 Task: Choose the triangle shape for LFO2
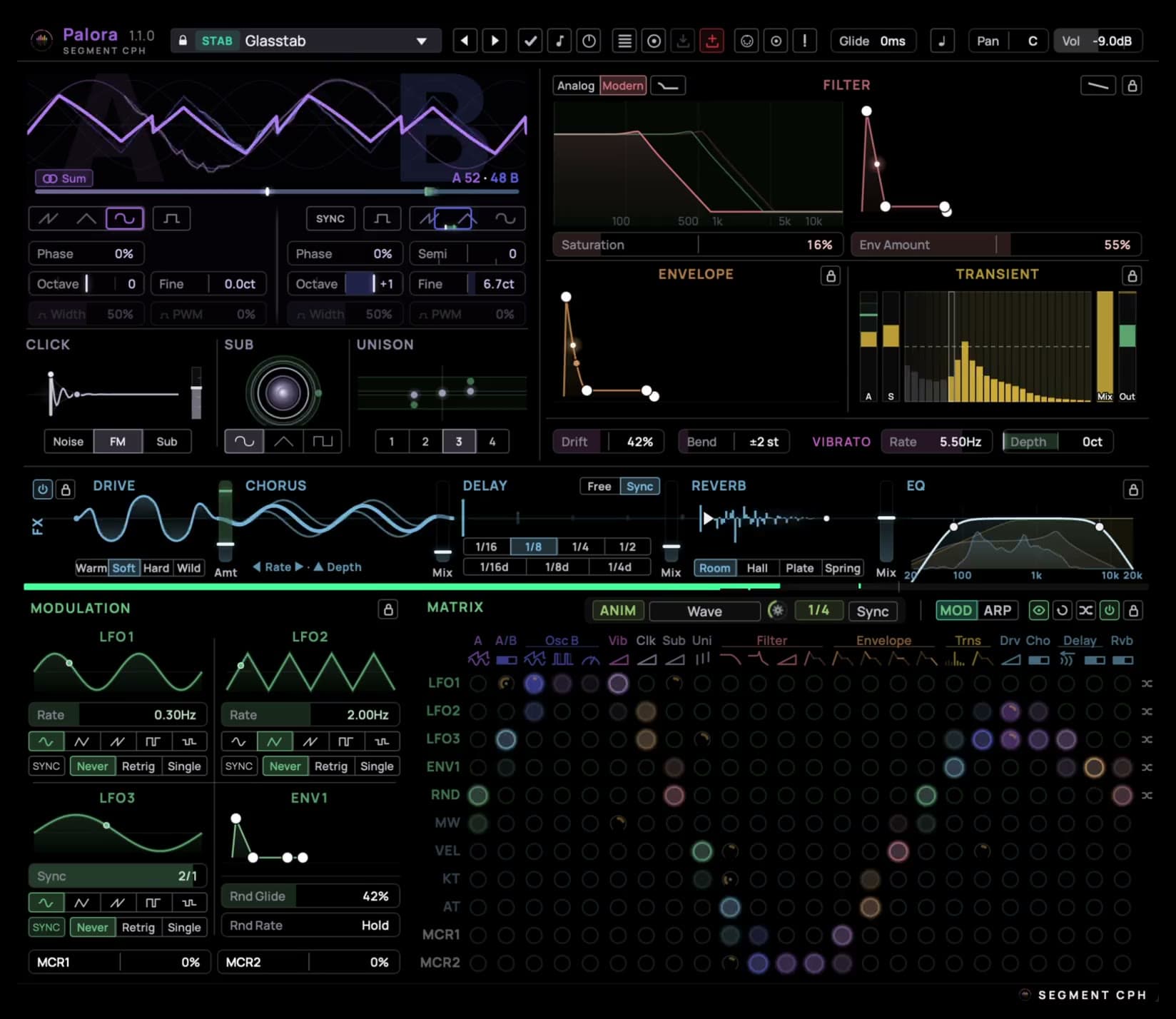[275, 741]
